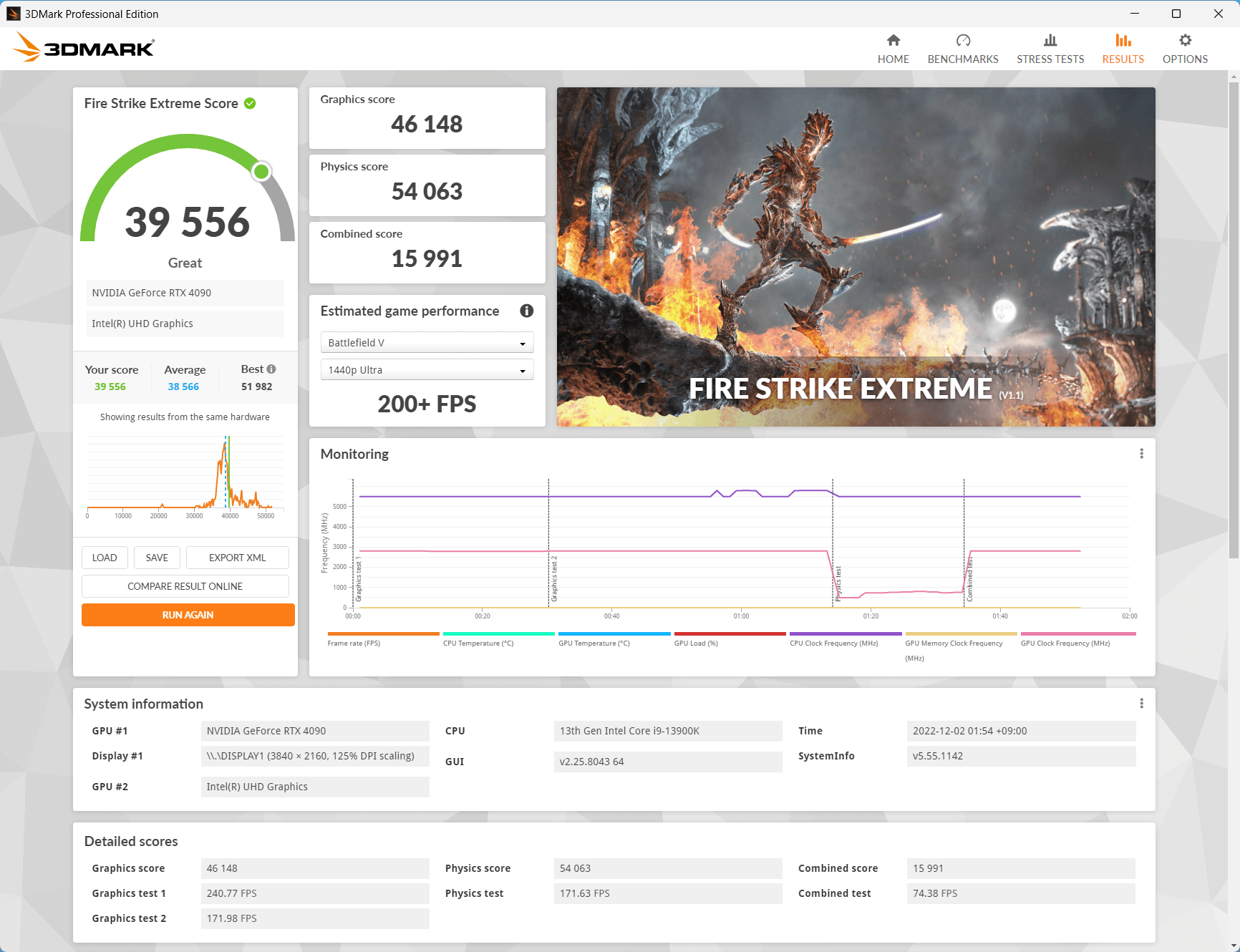Screen dimensions: 1240x952
Task: Click COMPARE RESULT ONLINE button
Action: 185,586
